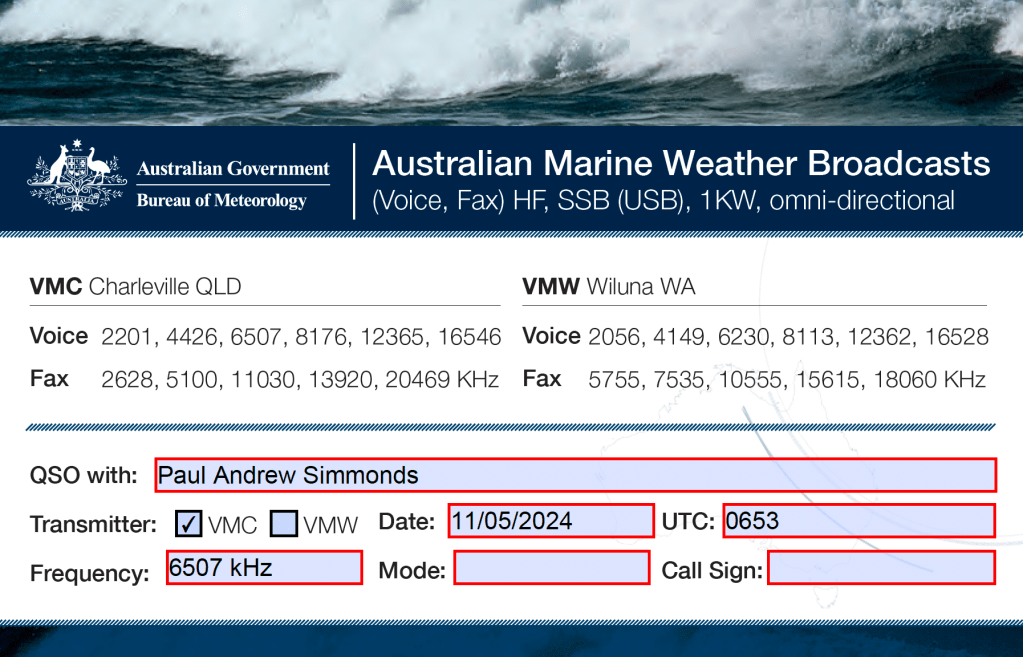Screen dimensions: 1023x657
Task: Click the VMC Fax frequencies starting 2628
Action: coord(300,380)
